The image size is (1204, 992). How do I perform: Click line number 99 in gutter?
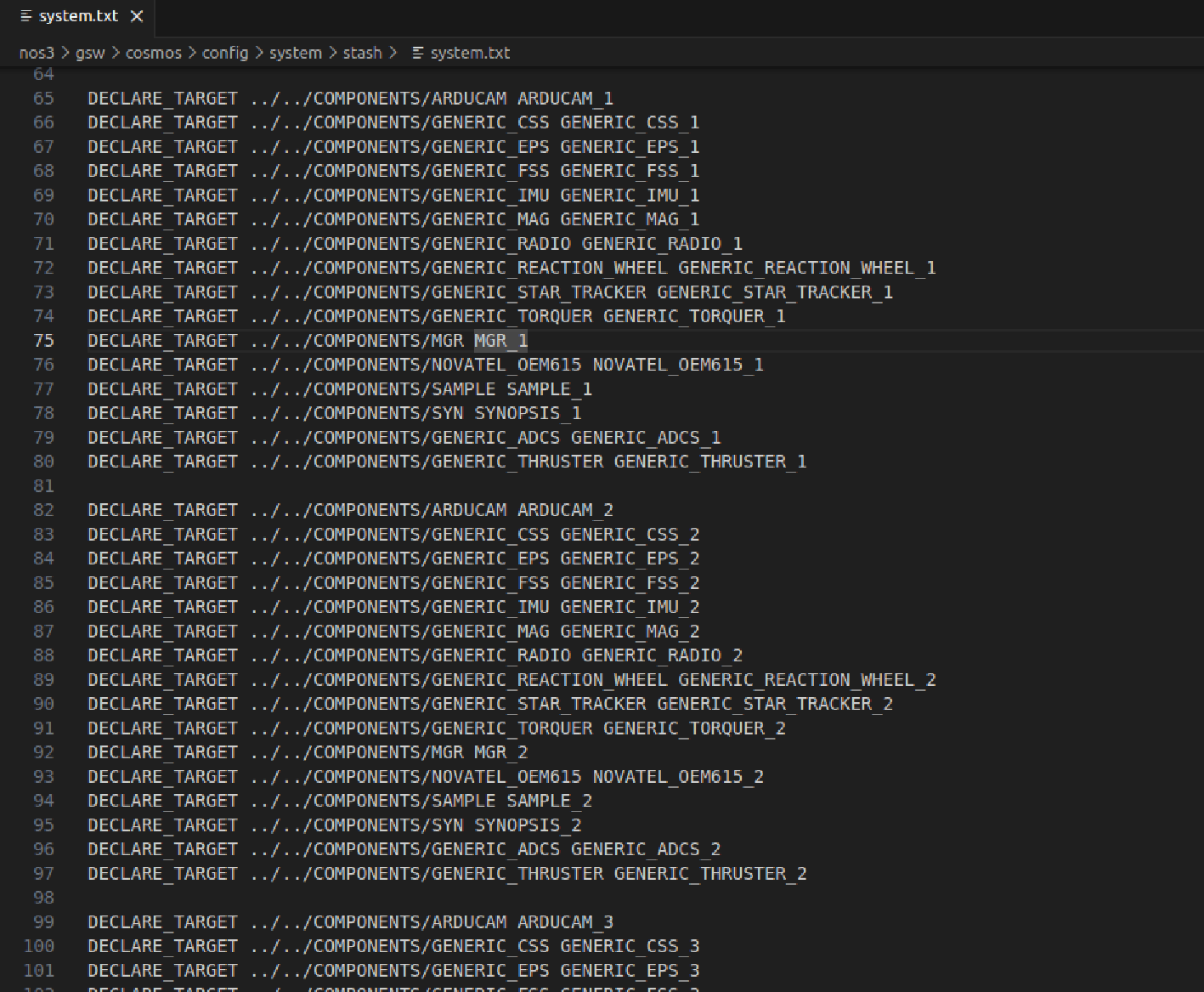43,922
